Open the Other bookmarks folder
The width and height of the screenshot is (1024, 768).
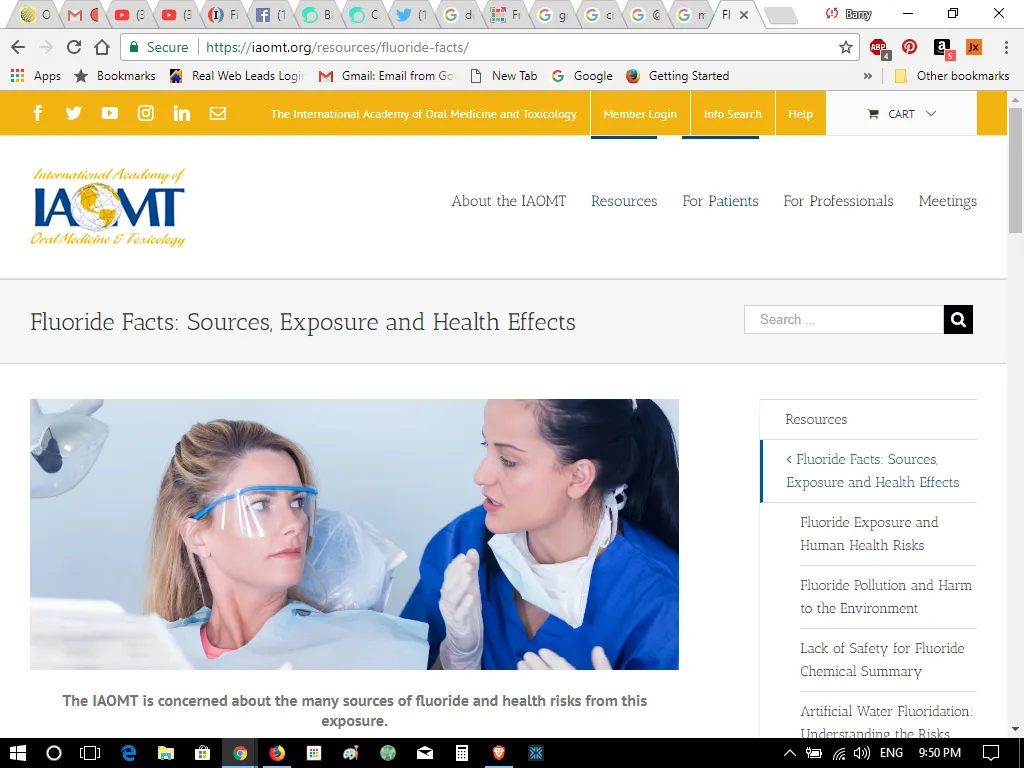pyautogui.click(x=952, y=76)
